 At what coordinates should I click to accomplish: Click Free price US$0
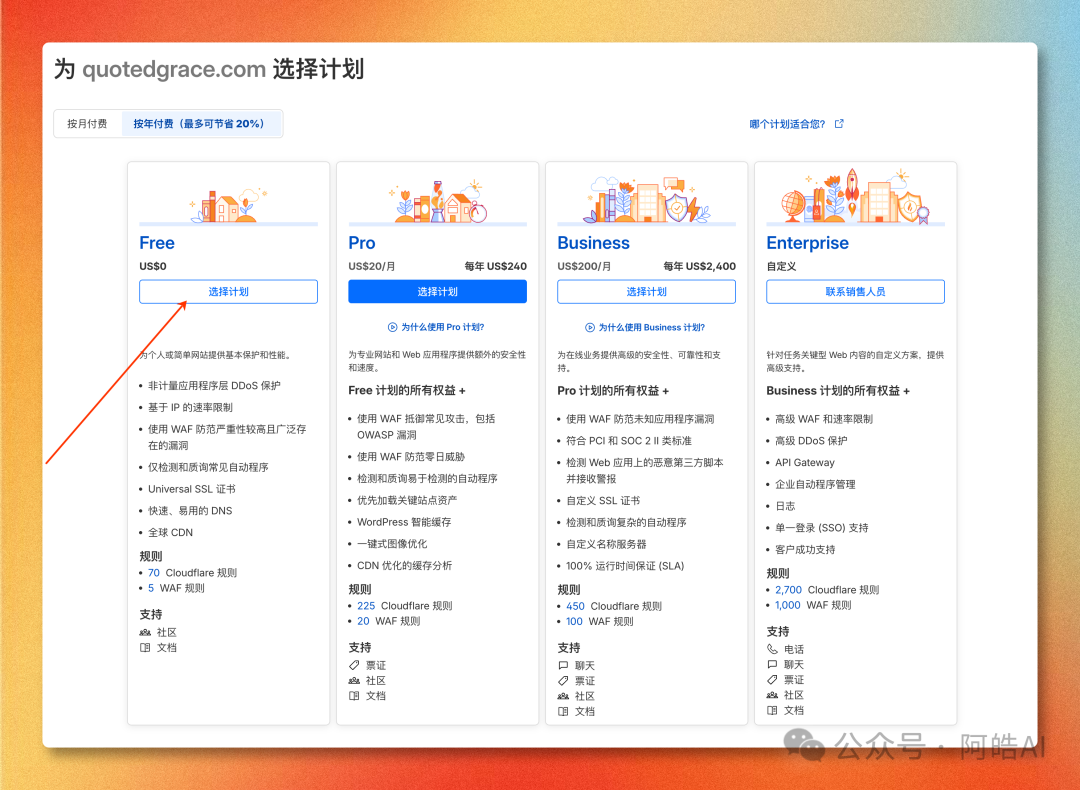click(153, 266)
